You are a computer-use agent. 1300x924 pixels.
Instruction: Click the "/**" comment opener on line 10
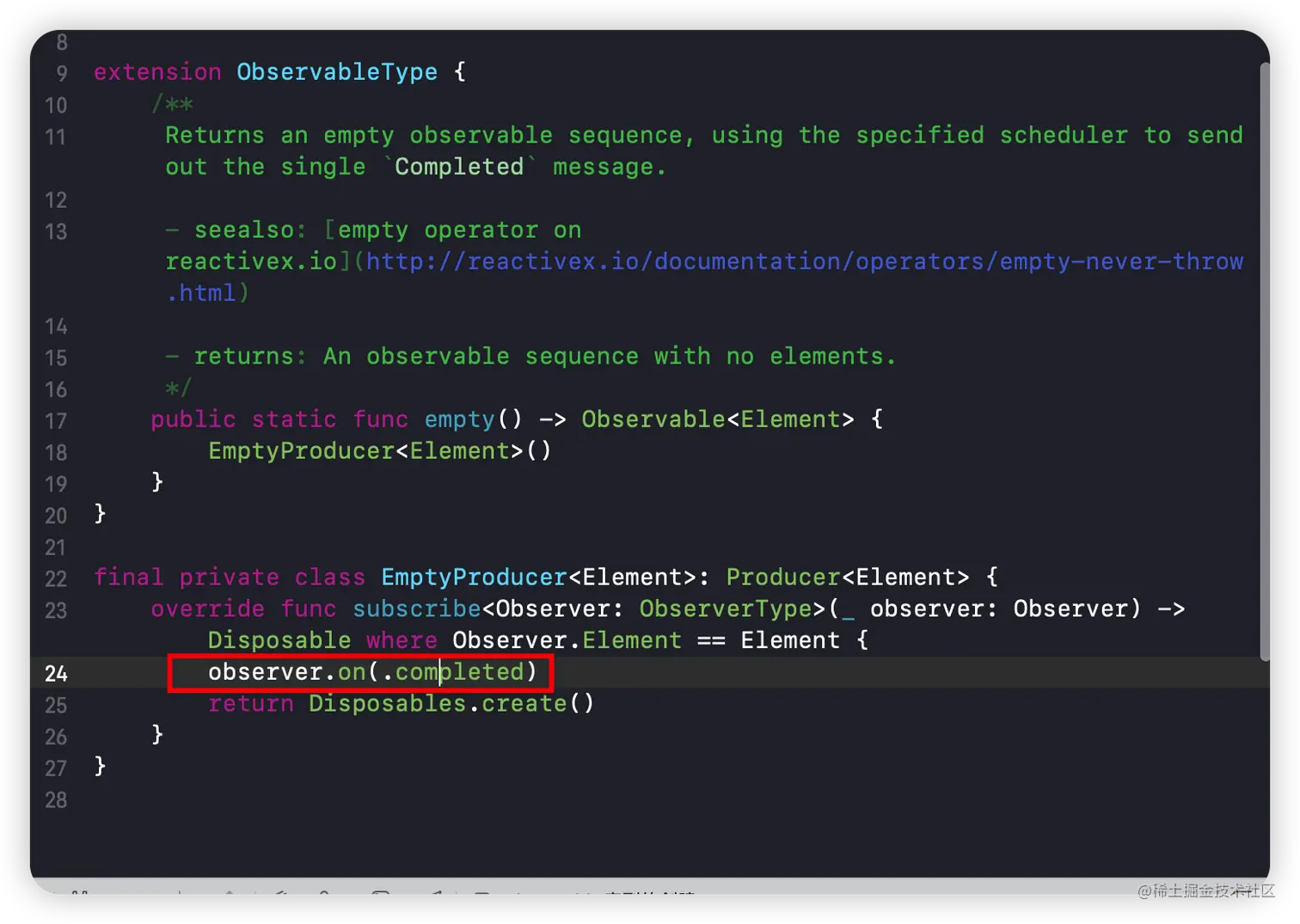172,104
